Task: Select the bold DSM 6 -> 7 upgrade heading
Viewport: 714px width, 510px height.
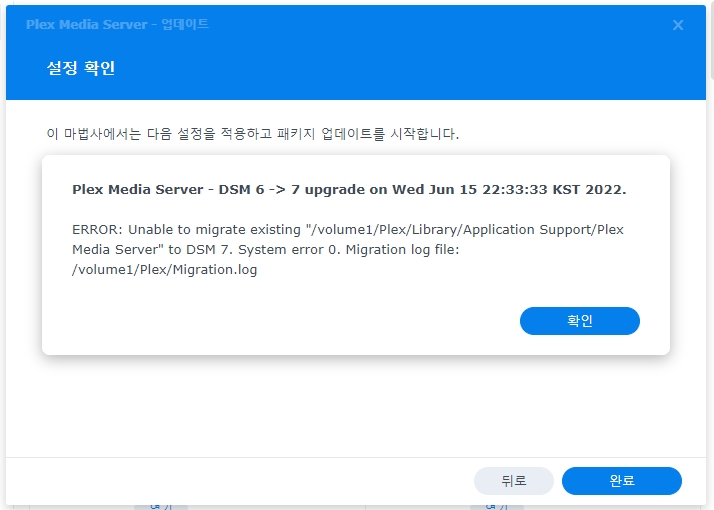Action: [349, 189]
